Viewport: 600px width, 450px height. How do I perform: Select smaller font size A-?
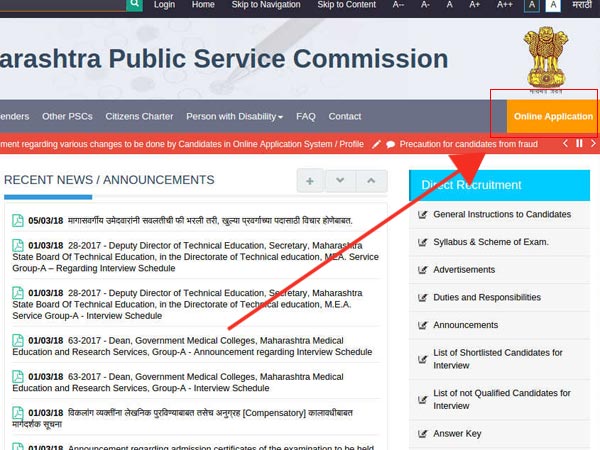point(425,5)
